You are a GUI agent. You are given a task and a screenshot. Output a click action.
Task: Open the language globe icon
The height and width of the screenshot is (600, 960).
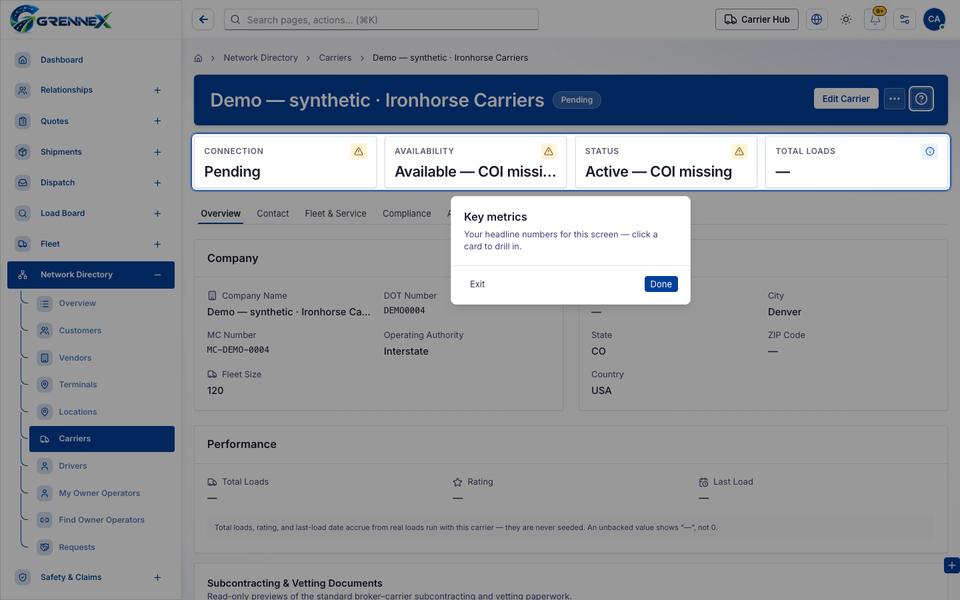coord(816,20)
